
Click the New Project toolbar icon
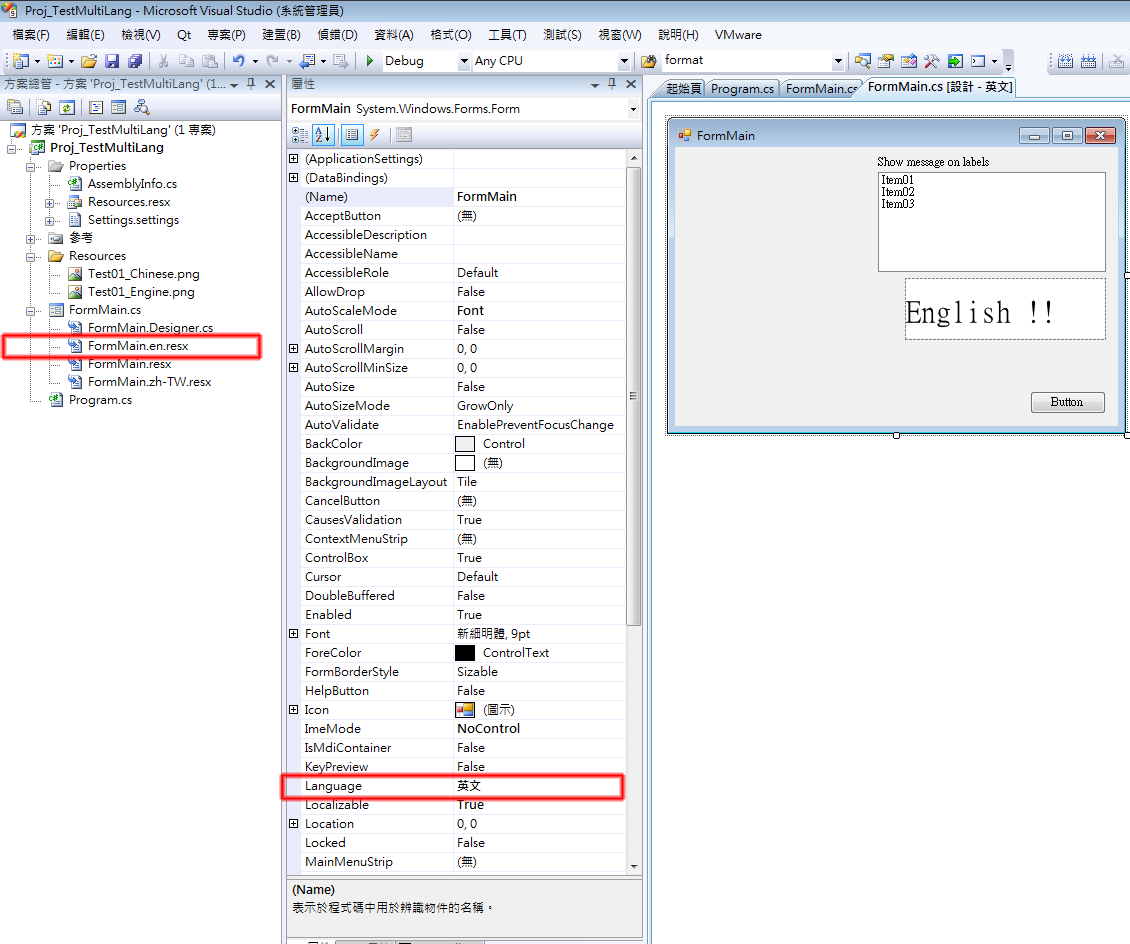(x=21, y=61)
